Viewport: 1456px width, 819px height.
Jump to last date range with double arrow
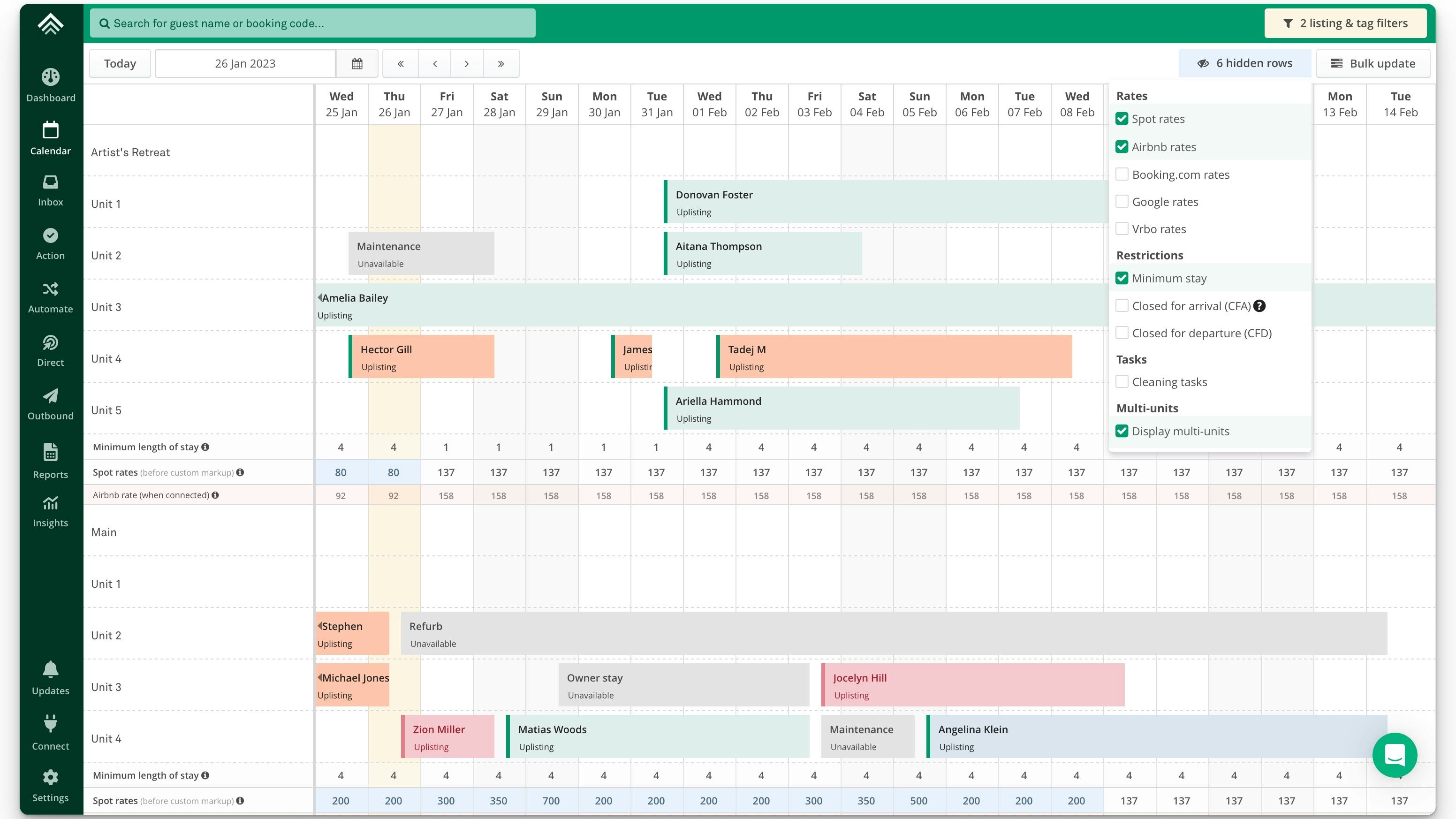(501, 63)
